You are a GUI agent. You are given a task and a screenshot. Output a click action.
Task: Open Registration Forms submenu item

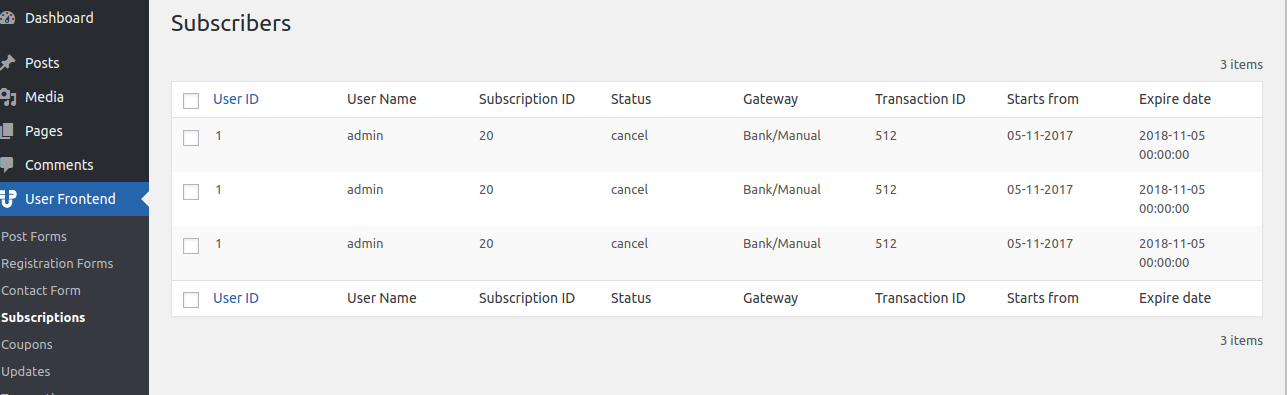tap(57, 263)
